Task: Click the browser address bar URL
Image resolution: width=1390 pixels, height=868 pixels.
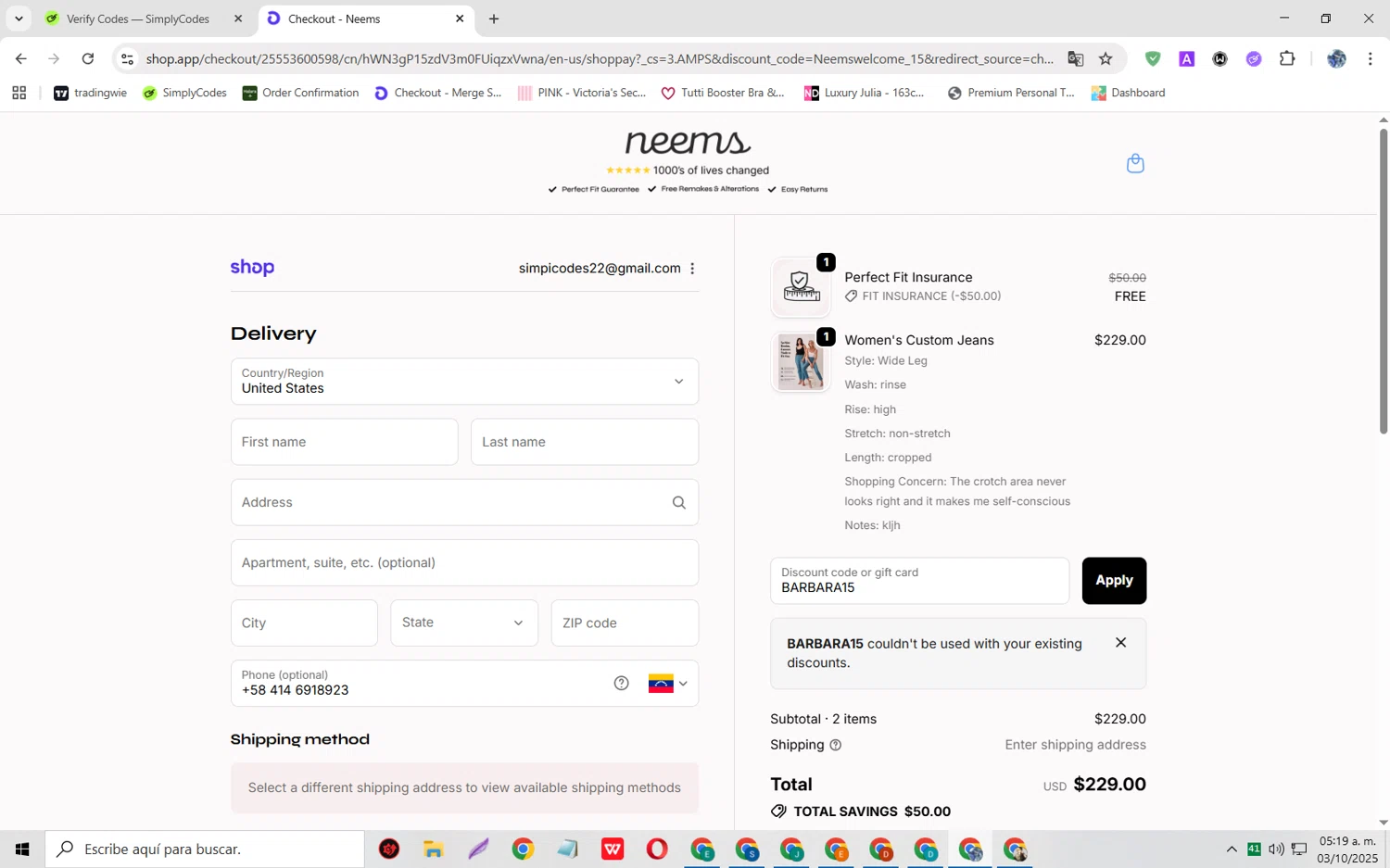Action: 599,58
